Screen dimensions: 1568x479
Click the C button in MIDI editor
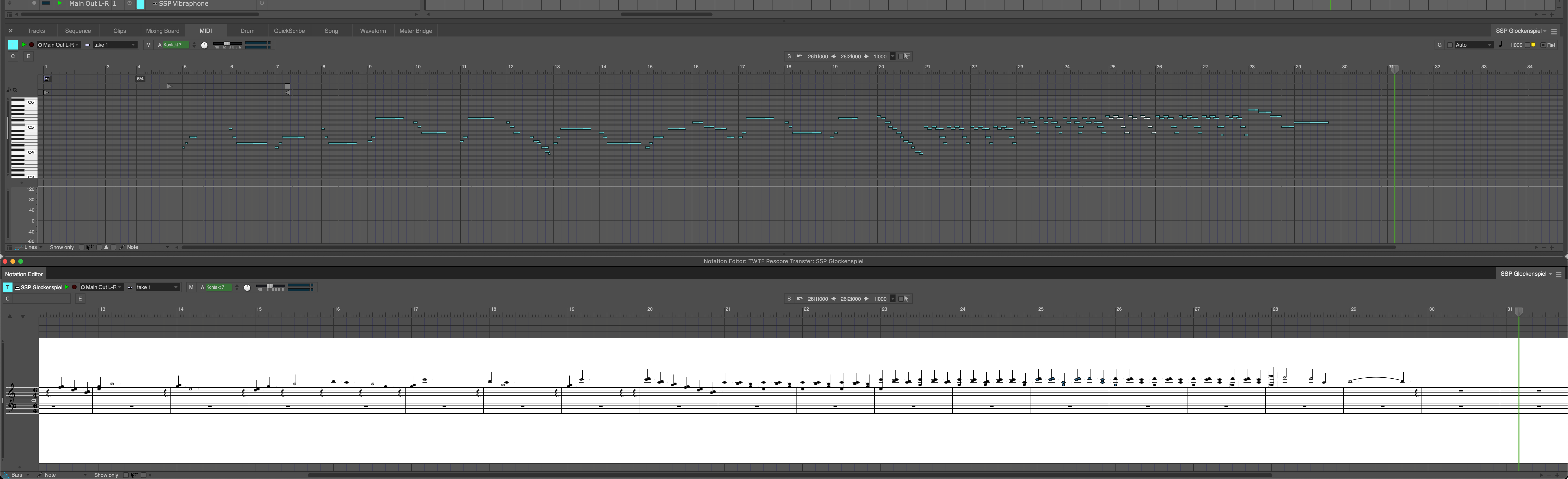pos(13,57)
